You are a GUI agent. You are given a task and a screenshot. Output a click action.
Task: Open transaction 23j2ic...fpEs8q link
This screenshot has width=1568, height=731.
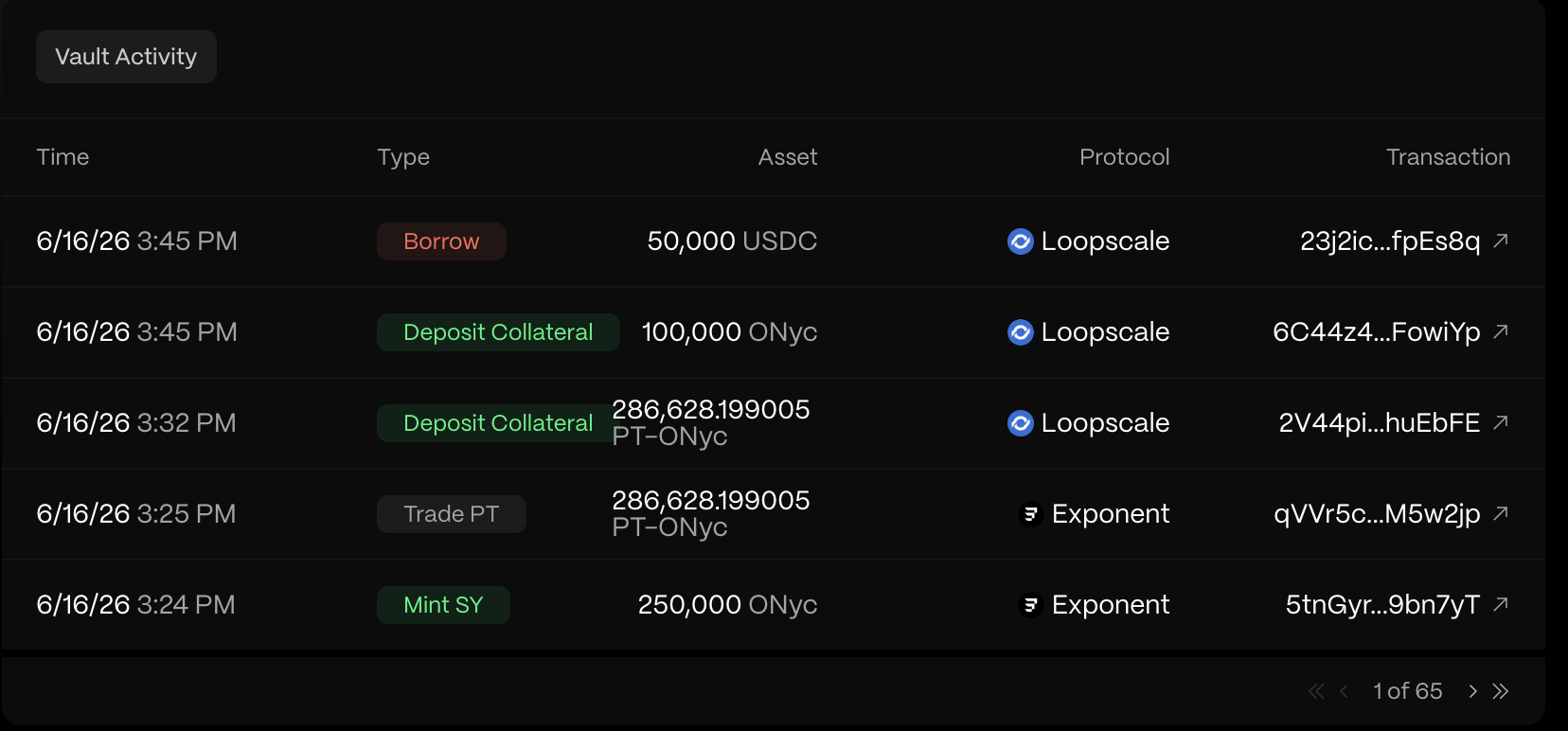(x=1389, y=241)
